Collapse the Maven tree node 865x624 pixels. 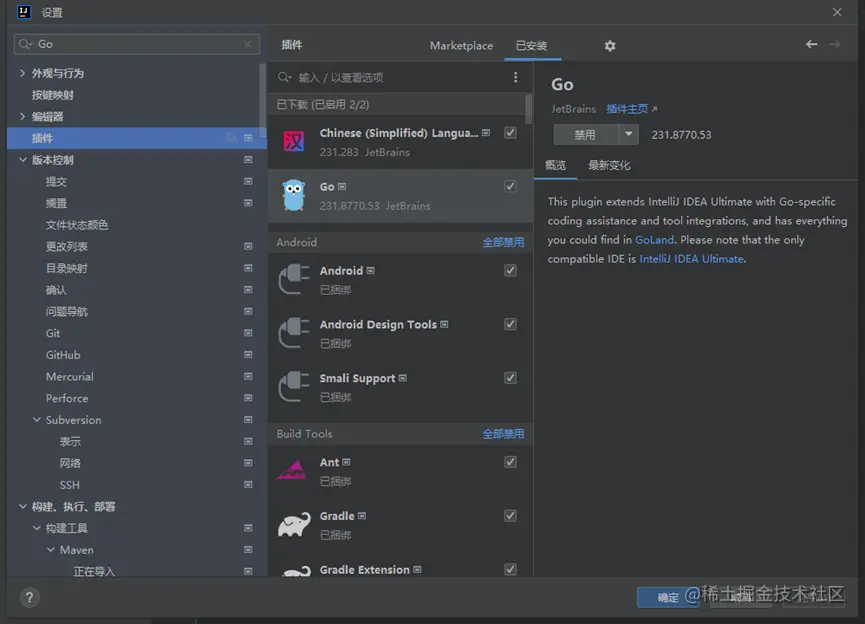coord(50,550)
